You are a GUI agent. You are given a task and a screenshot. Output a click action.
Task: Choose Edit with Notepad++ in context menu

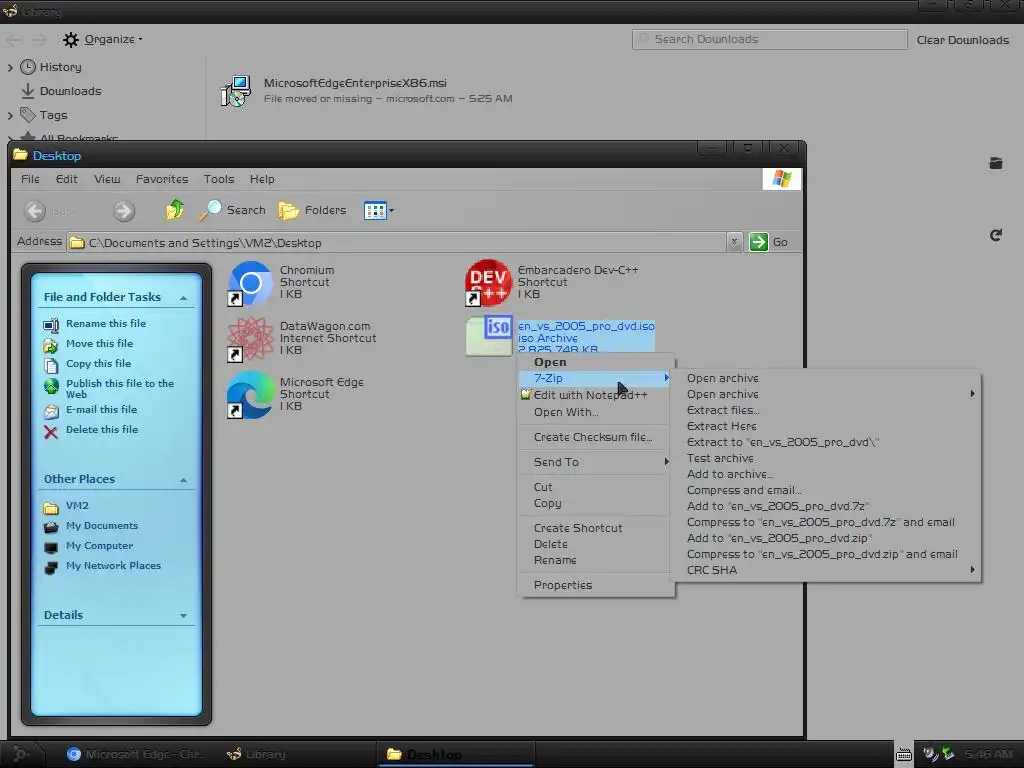(595, 395)
